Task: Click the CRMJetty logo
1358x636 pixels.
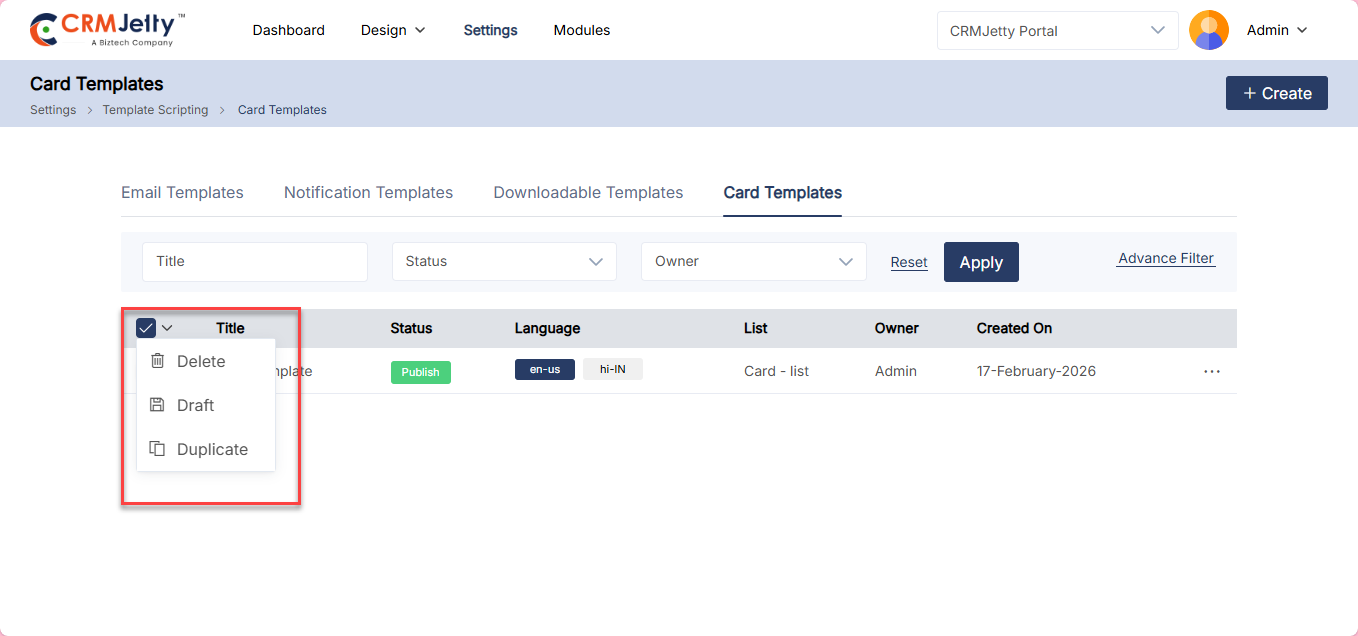Action: (107, 30)
